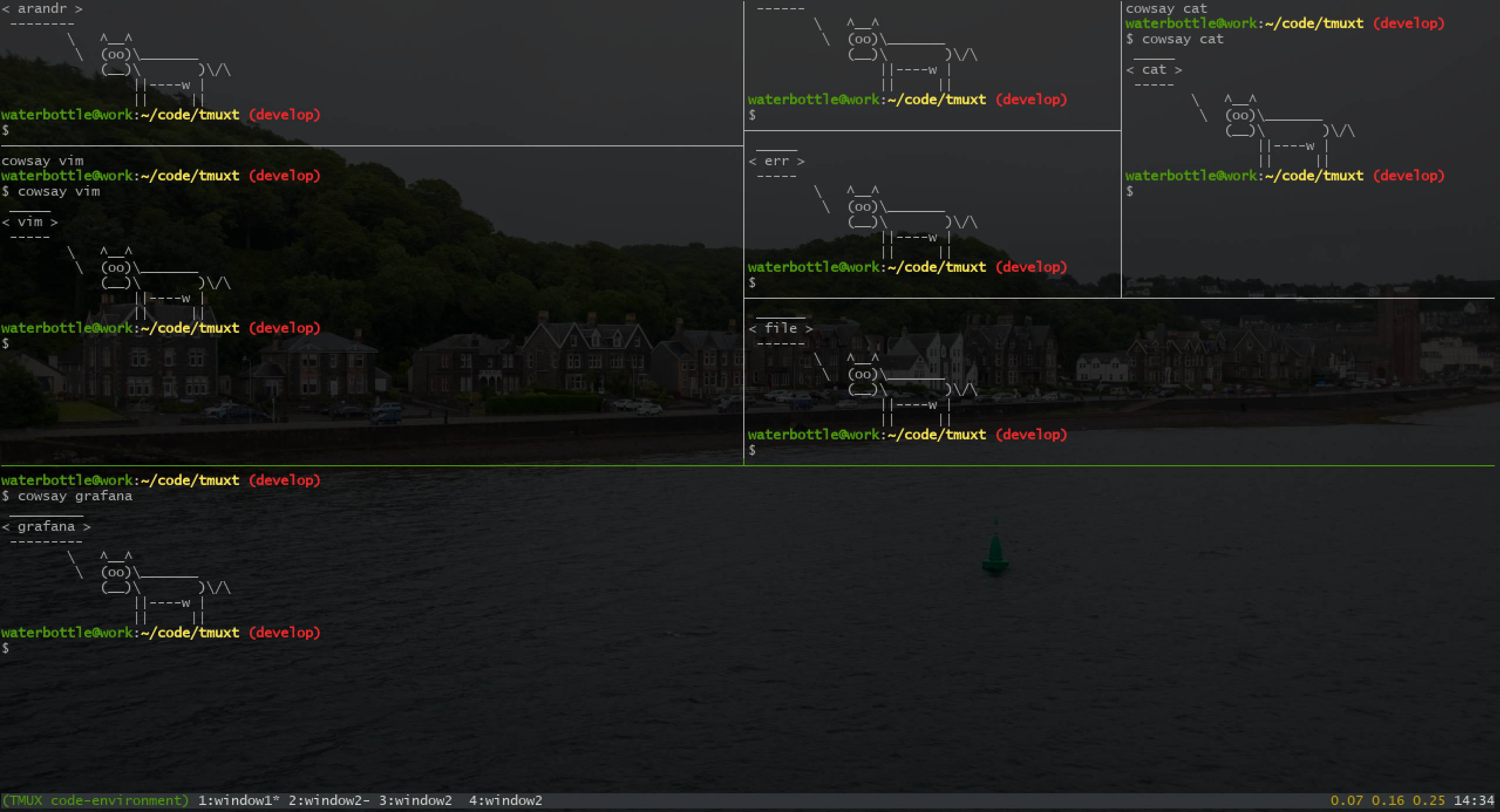This screenshot has width=1500, height=812.
Task: Select the 1:window1 tab in status bar
Action: pyautogui.click(x=238, y=800)
